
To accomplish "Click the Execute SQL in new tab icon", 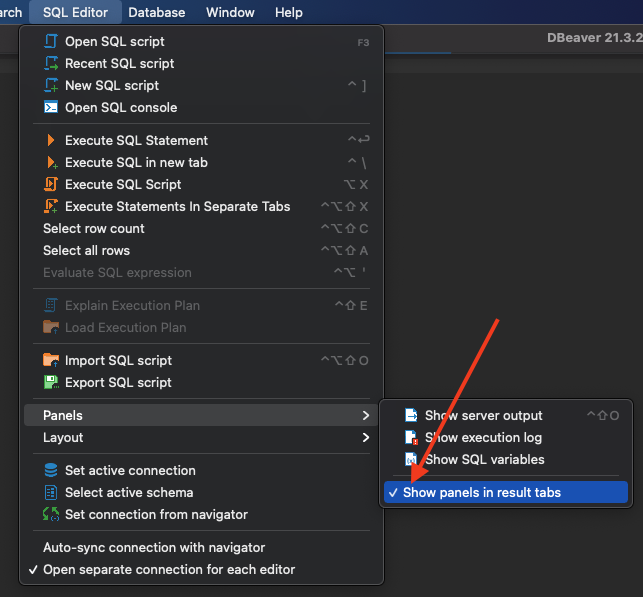I will [x=52, y=162].
